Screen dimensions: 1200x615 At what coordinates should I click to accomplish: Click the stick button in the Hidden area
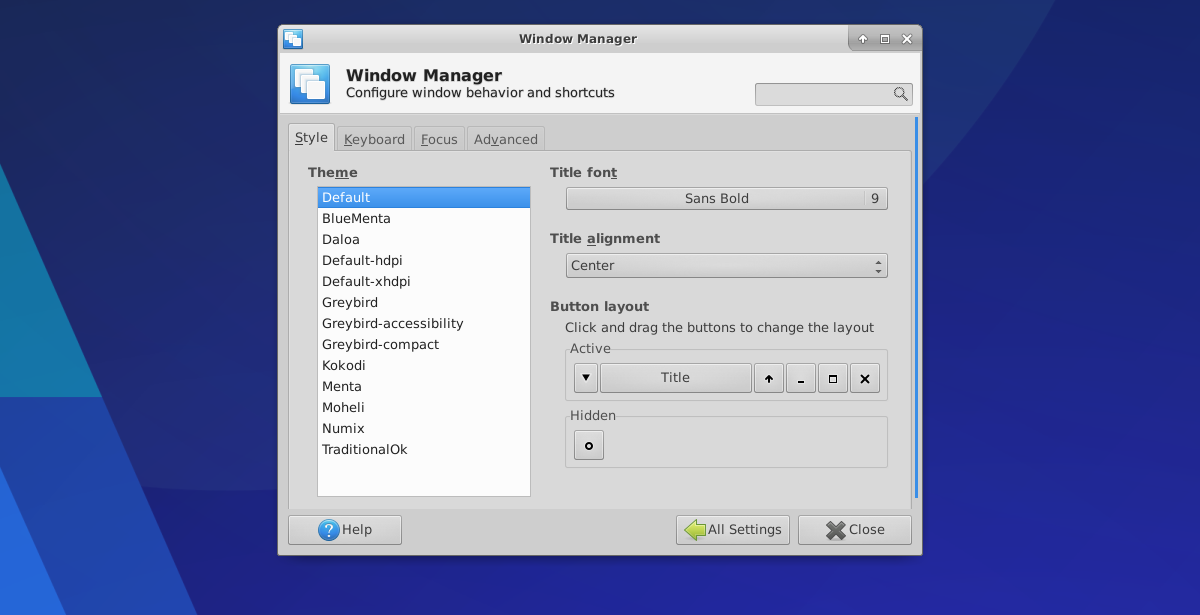[588, 446]
